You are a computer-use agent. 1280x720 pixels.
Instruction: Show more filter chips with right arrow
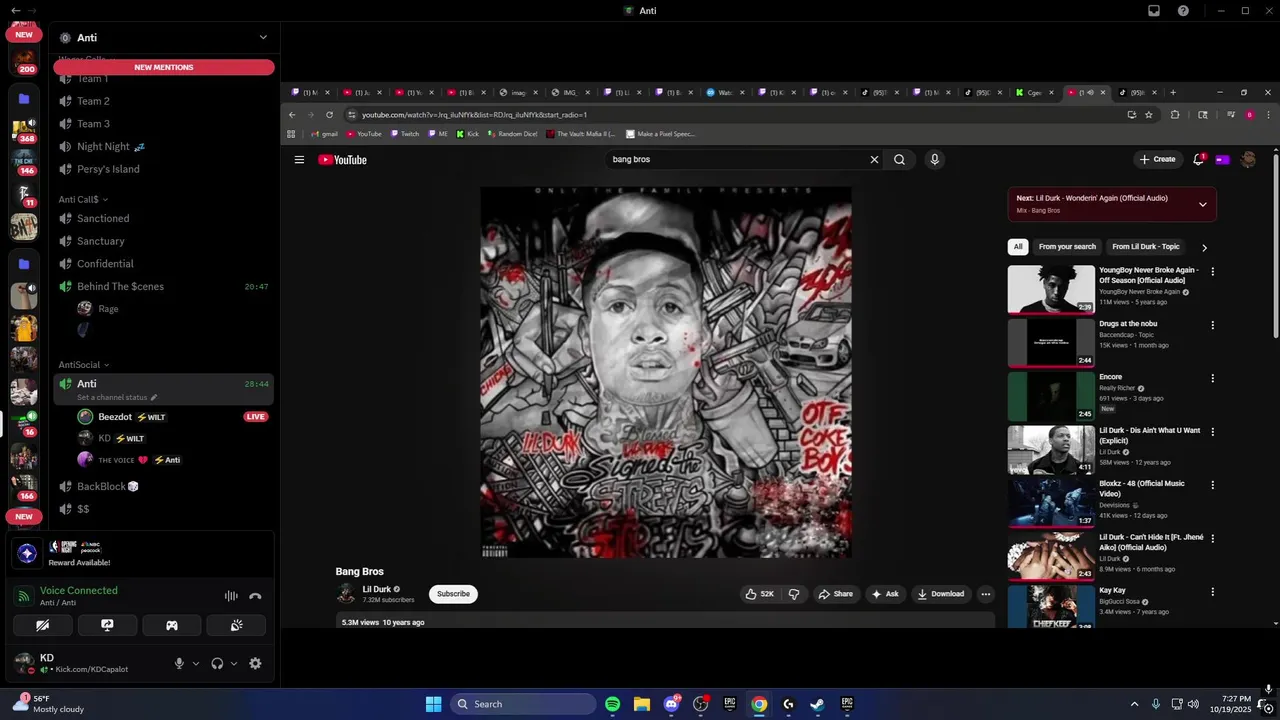click(1204, 248)
